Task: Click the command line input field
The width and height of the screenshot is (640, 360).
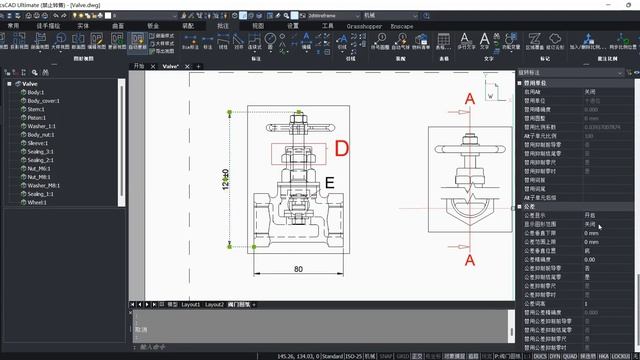Action: click(322, 347)
